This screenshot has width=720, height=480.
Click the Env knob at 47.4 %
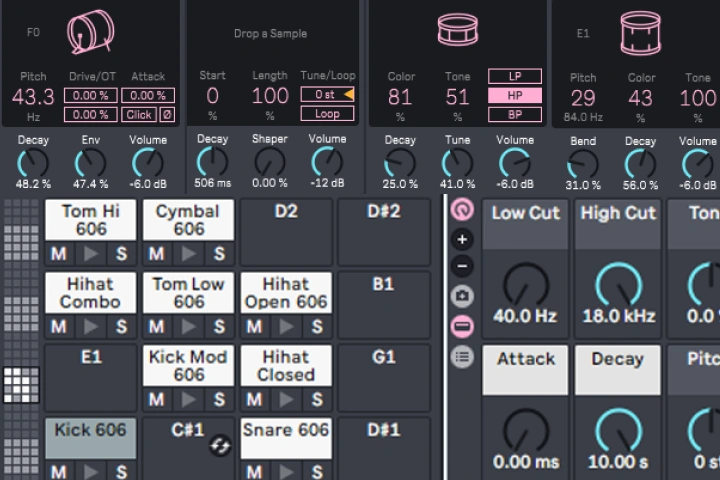coord(90,164)
